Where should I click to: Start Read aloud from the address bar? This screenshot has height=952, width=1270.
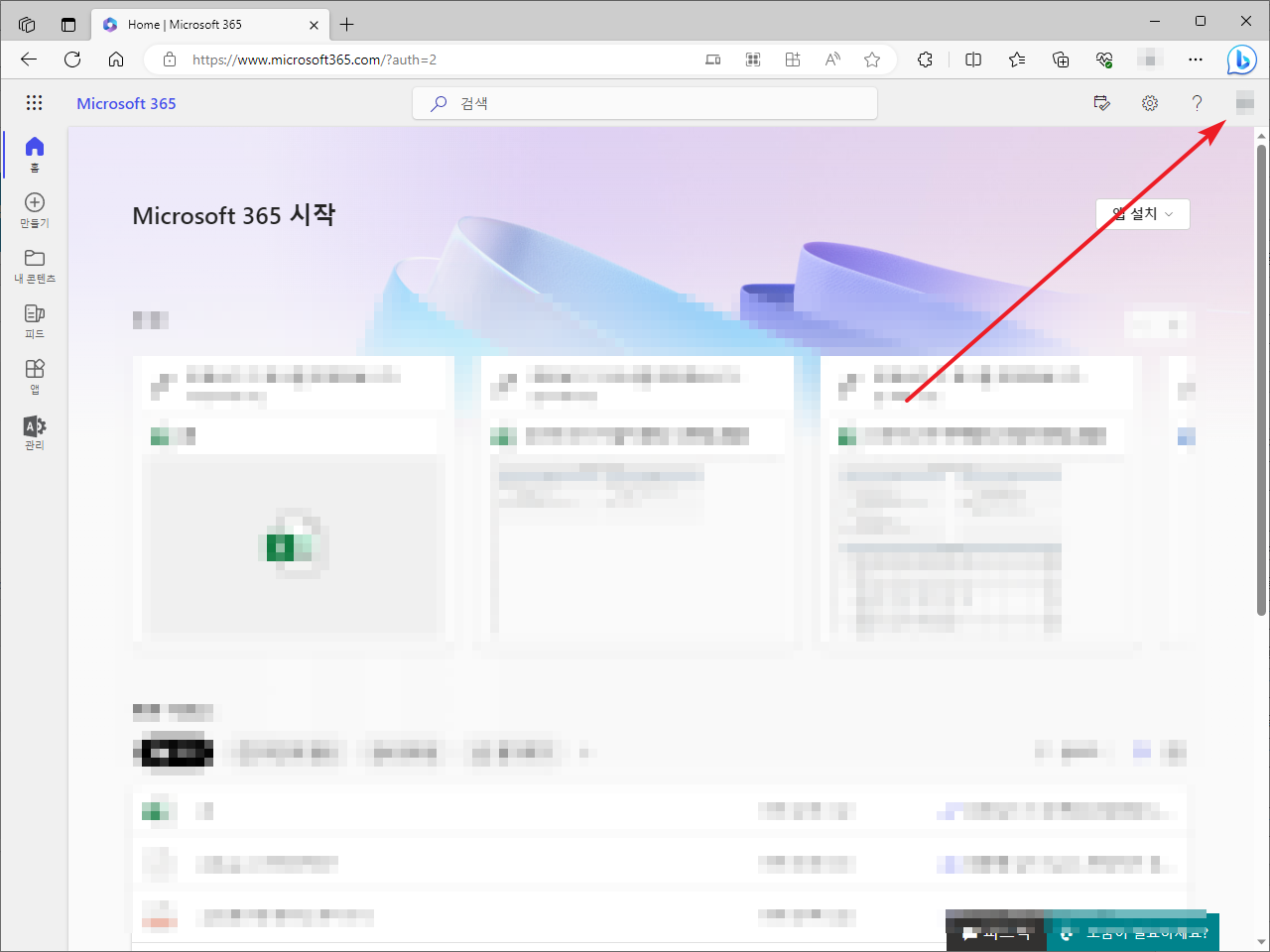pyautogui.click(x=832, y=59)
